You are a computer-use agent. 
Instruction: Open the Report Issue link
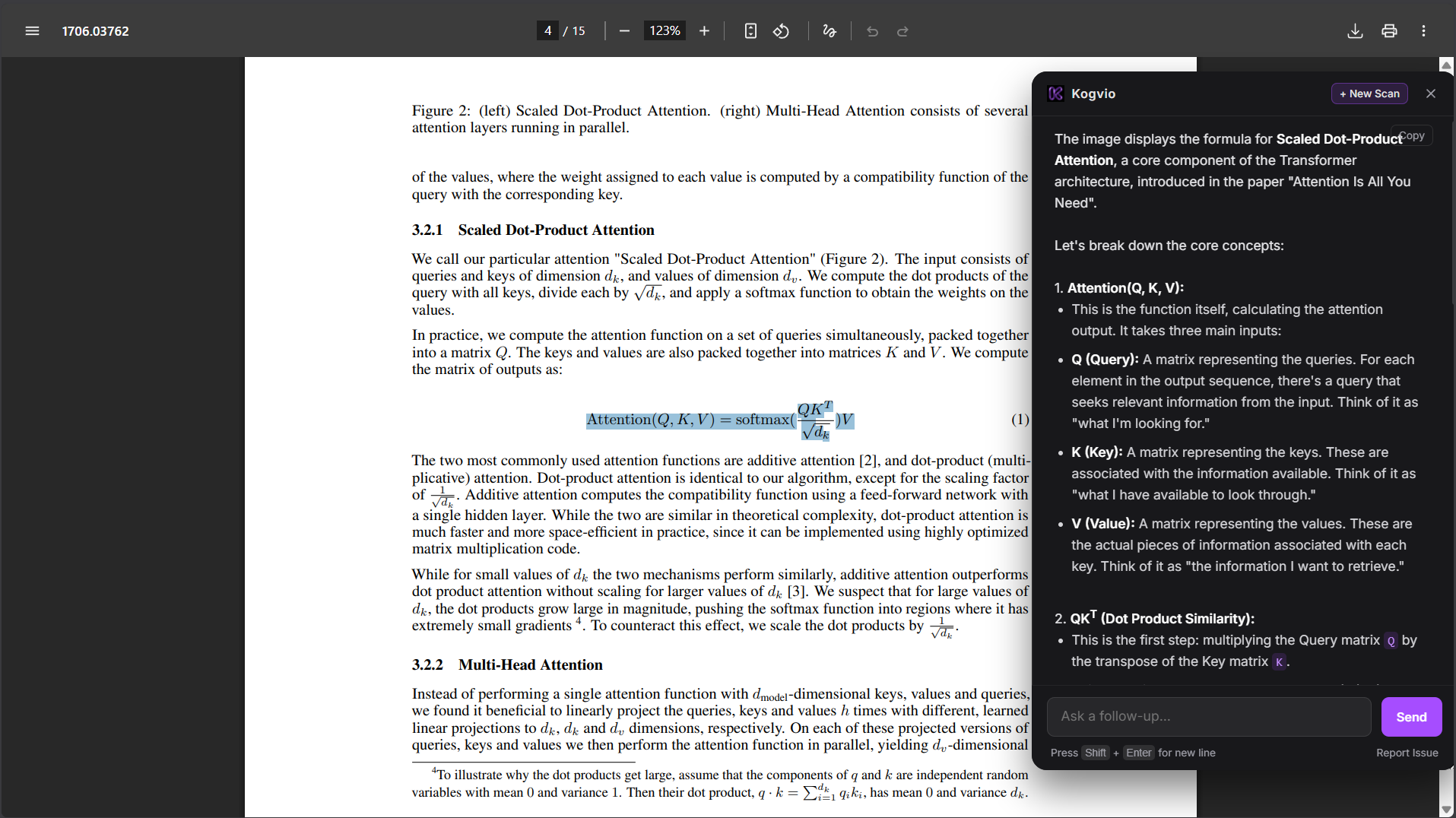[1407, 753]
